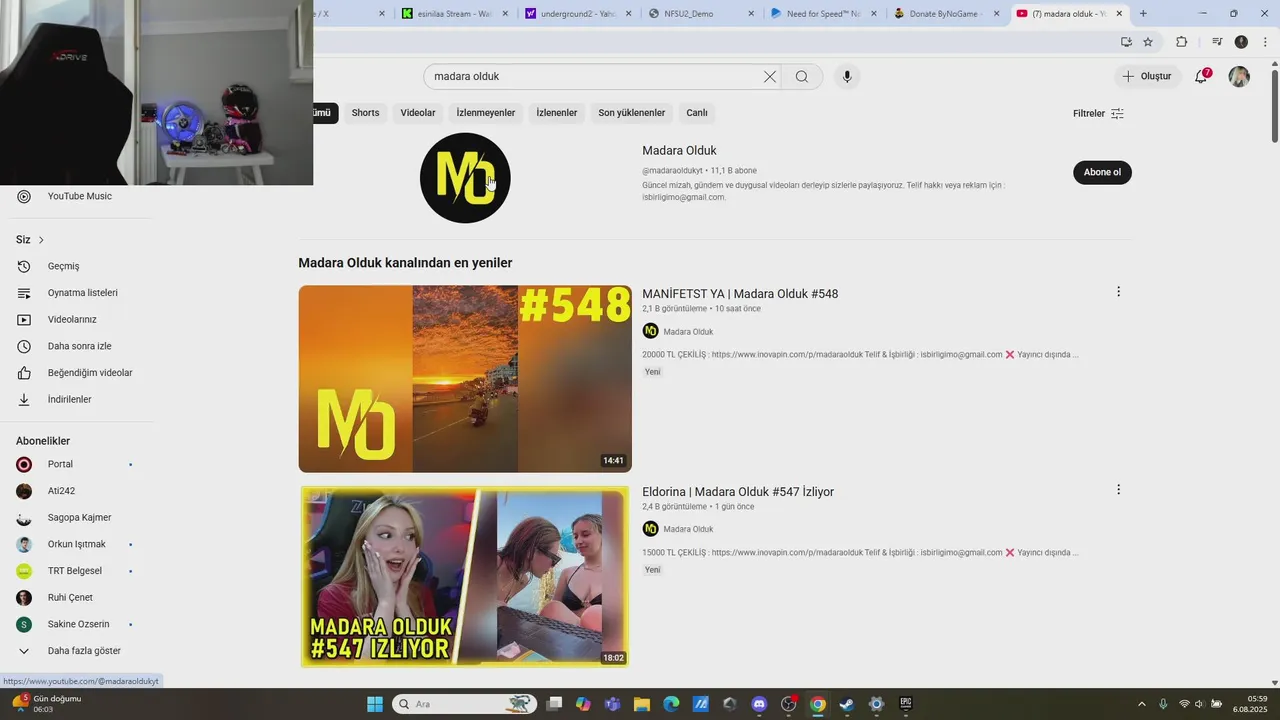Open Steam from the taskbar
Image resolution: width=1280 pixels, height=720 pixels.
coord(847,704)
